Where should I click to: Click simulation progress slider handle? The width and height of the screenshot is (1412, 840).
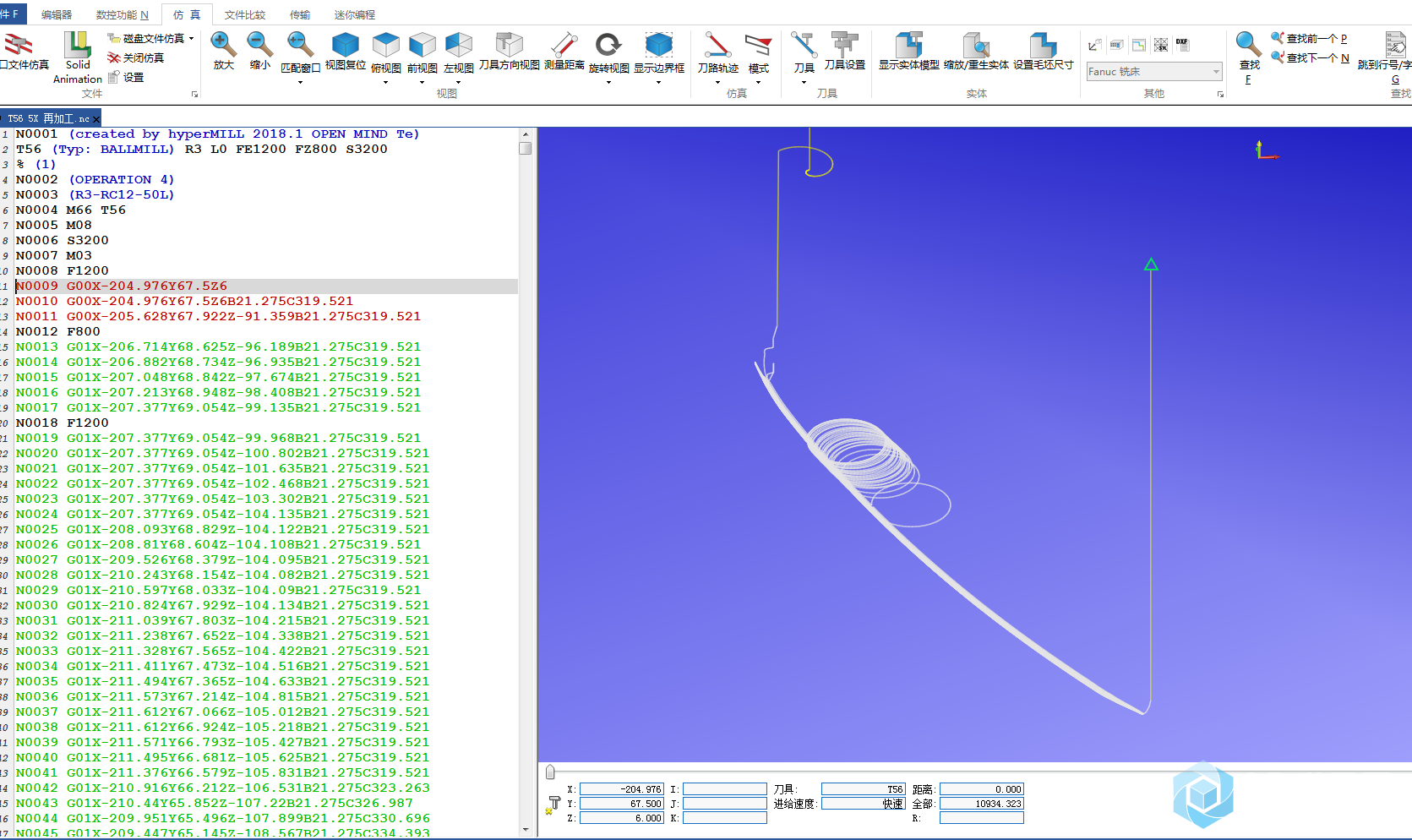point(550,772)
